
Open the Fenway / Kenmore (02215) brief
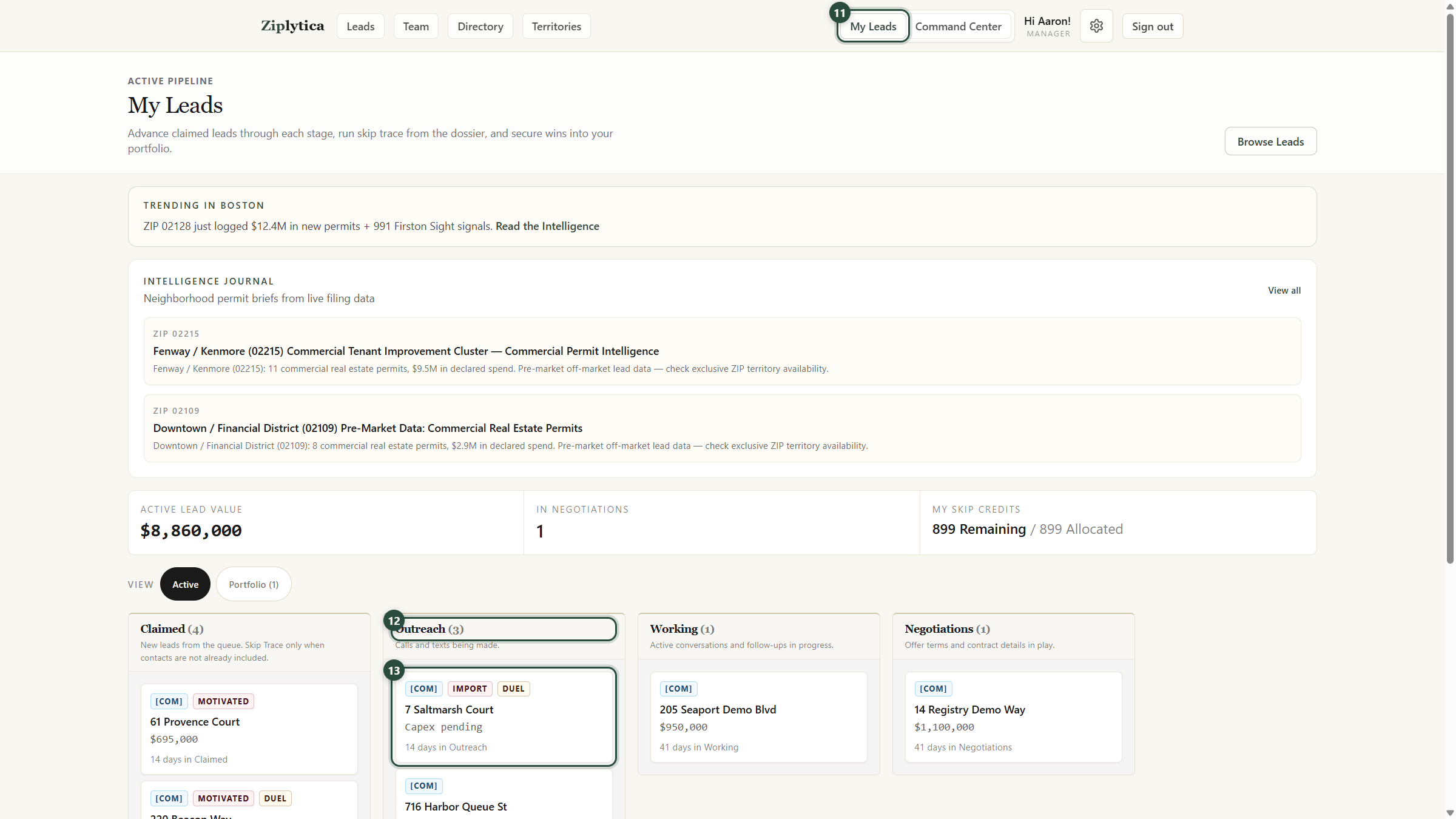coord(722,351)
